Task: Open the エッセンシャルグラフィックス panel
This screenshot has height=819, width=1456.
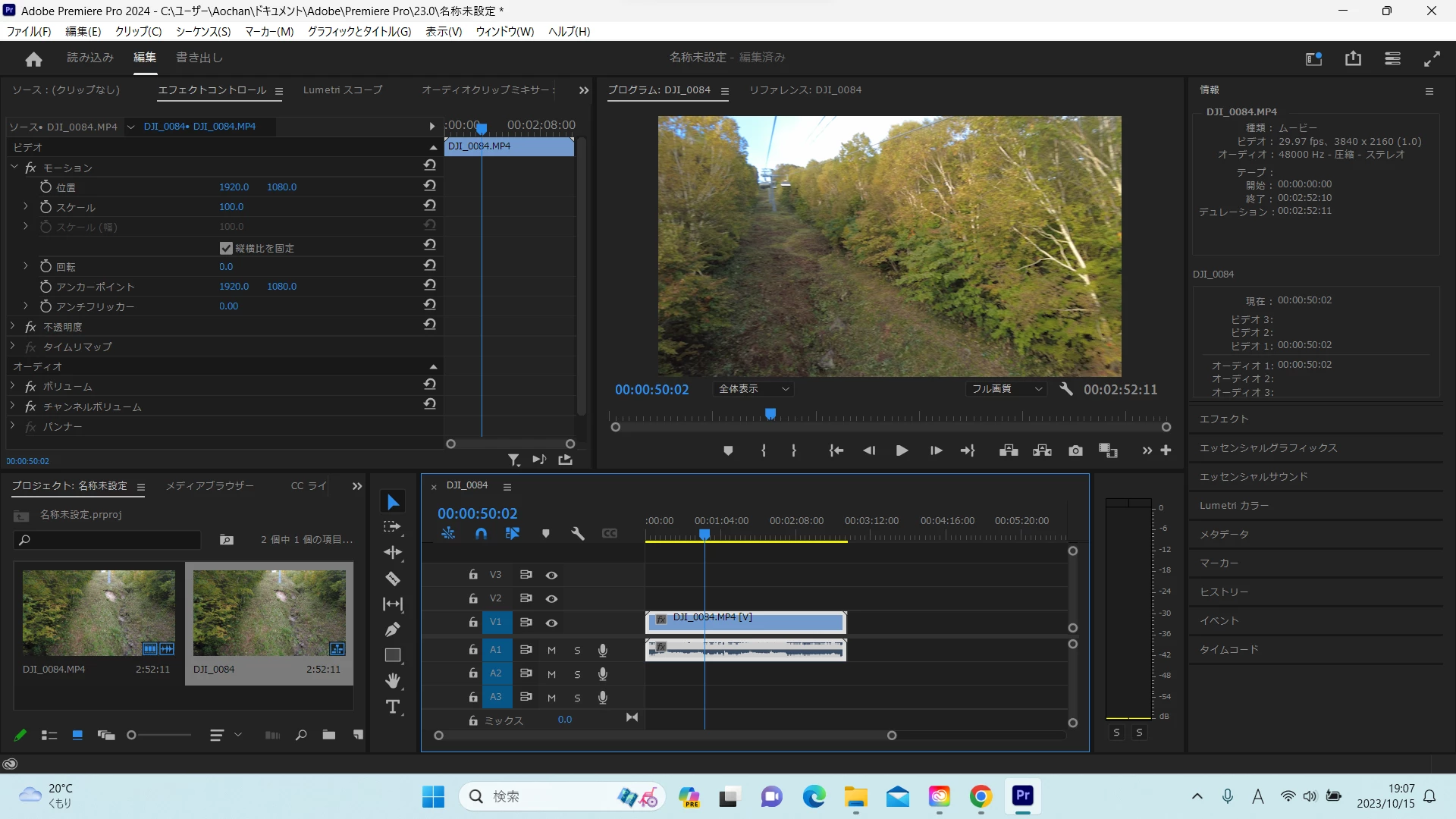Action: click(1268, 448)
